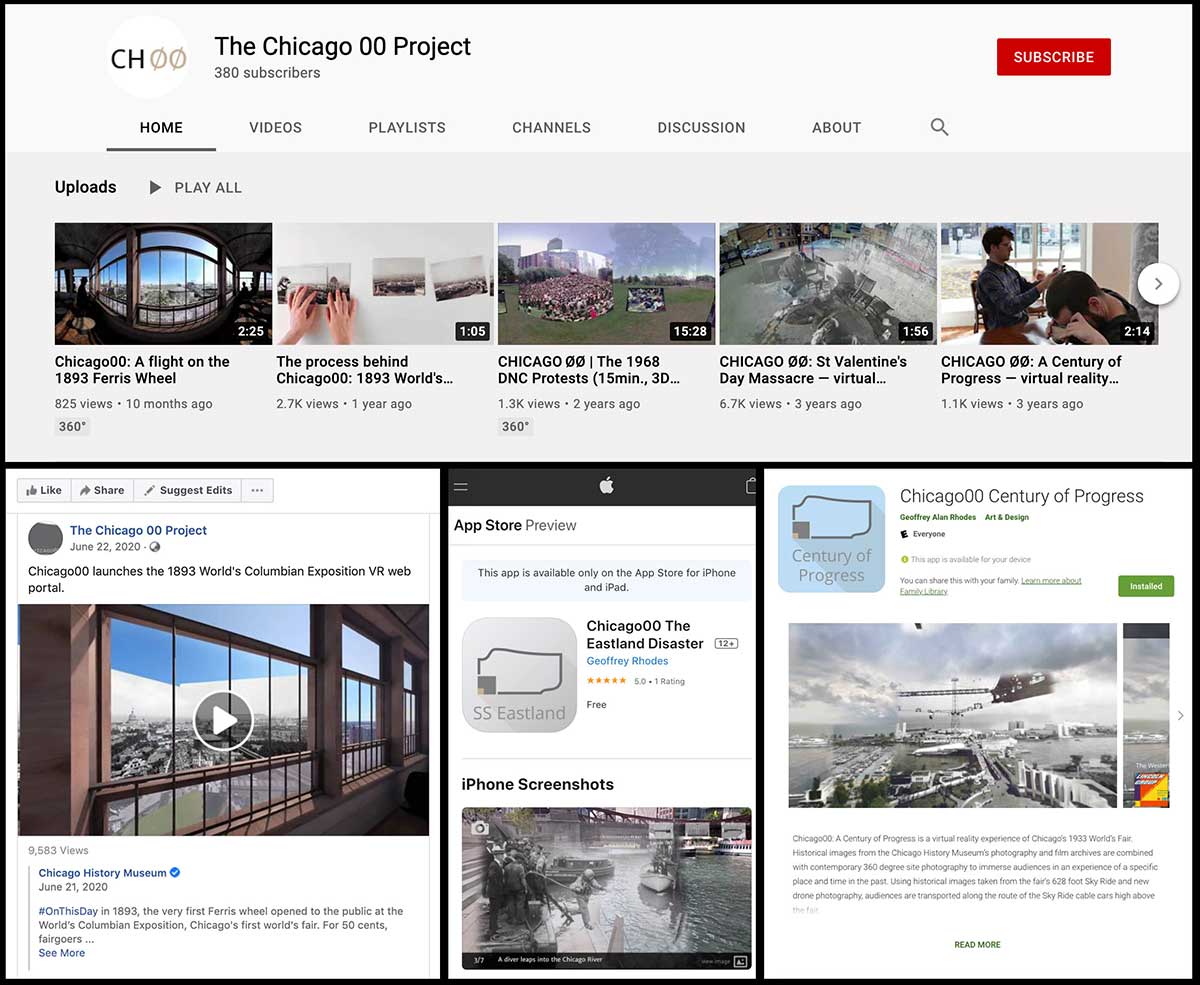Viewport: 1200px width, 985px height.
Task: Expand the post with See More
Action: (x=62, y=953)
